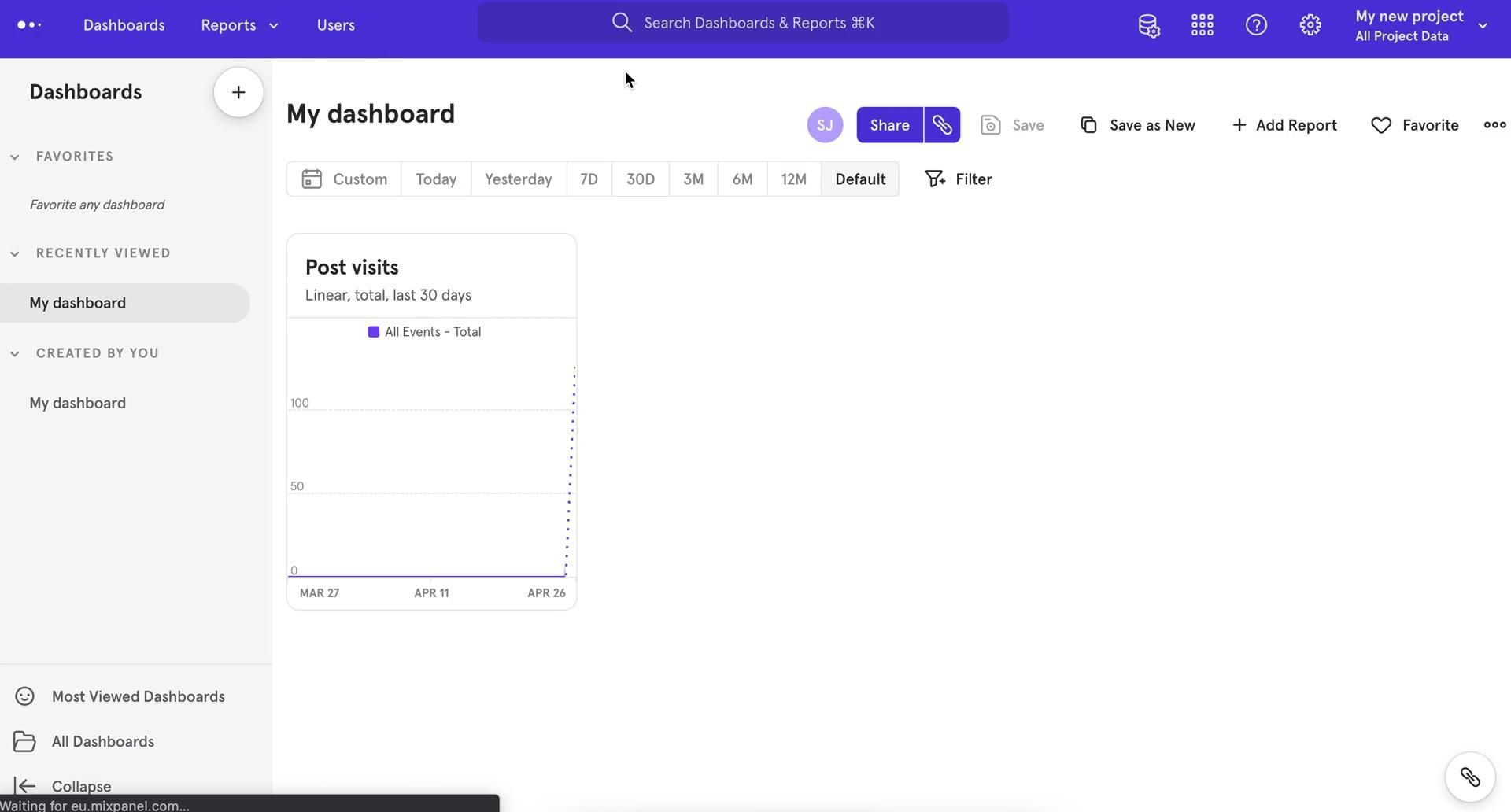Screen dimensions: 1511x812
Task: Collapse the Favorites section
Action: click(x=15, y=157)
